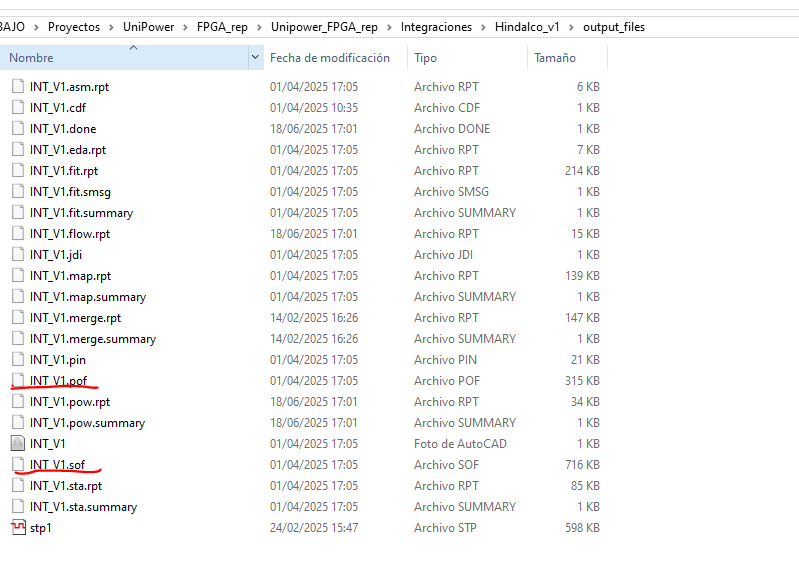Image resolution: width=799 pixels, height=578 pixels.
Task: Click the INT_V1.done file icon
Action: 18,128
